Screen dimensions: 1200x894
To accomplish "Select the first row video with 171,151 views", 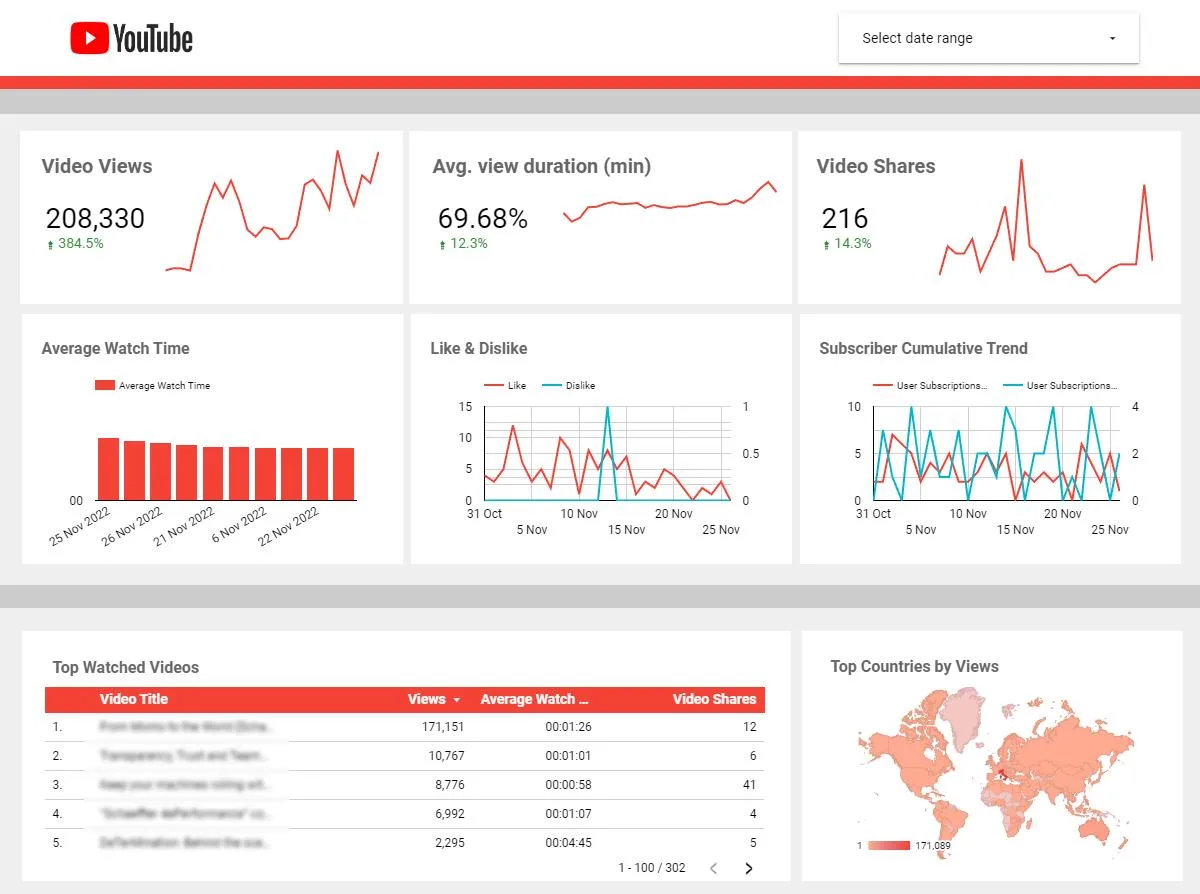I will pos(186,727).
